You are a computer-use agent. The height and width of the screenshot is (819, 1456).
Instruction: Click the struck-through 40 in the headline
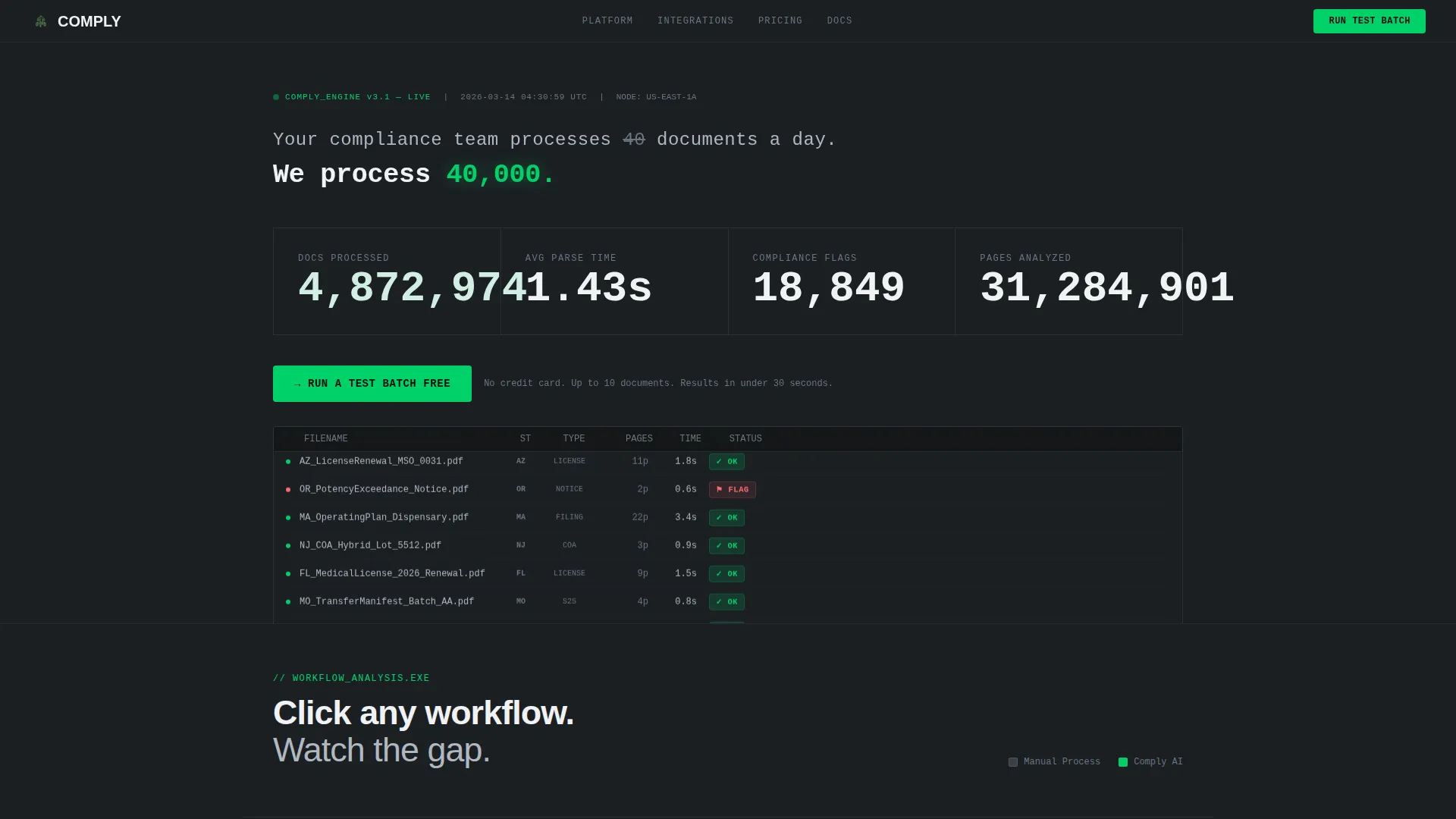[634, 140]
